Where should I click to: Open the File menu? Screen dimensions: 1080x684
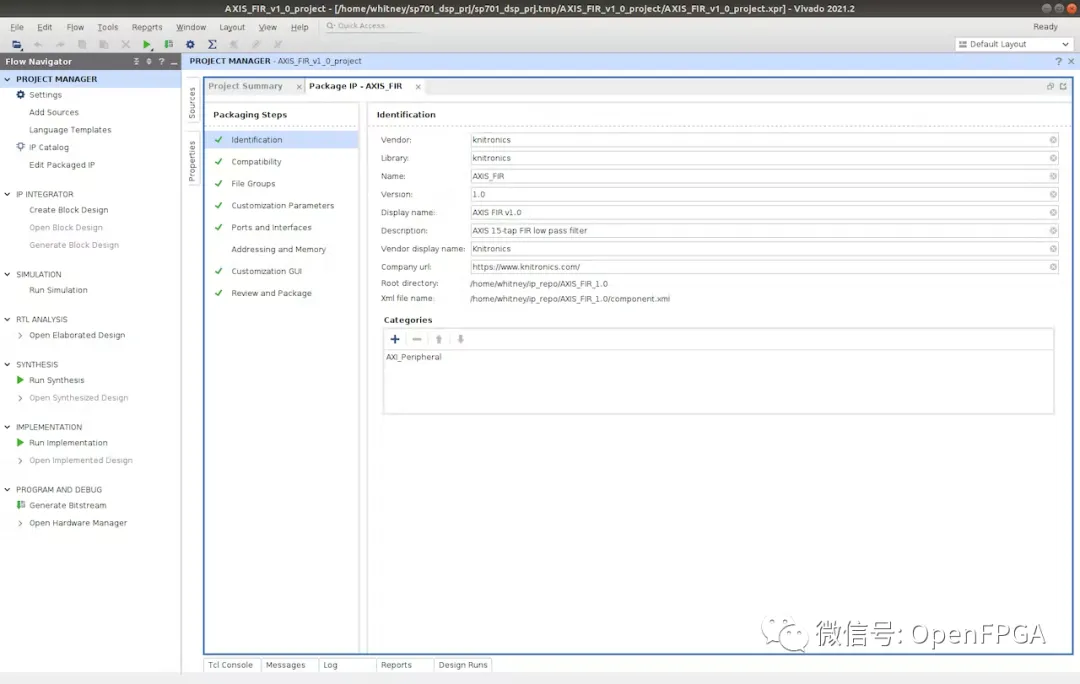click(17, 27)
